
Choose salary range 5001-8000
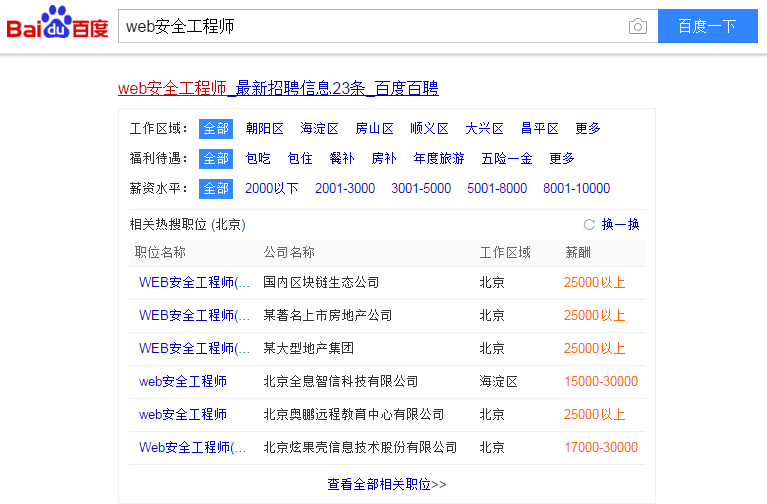[497, 188]
